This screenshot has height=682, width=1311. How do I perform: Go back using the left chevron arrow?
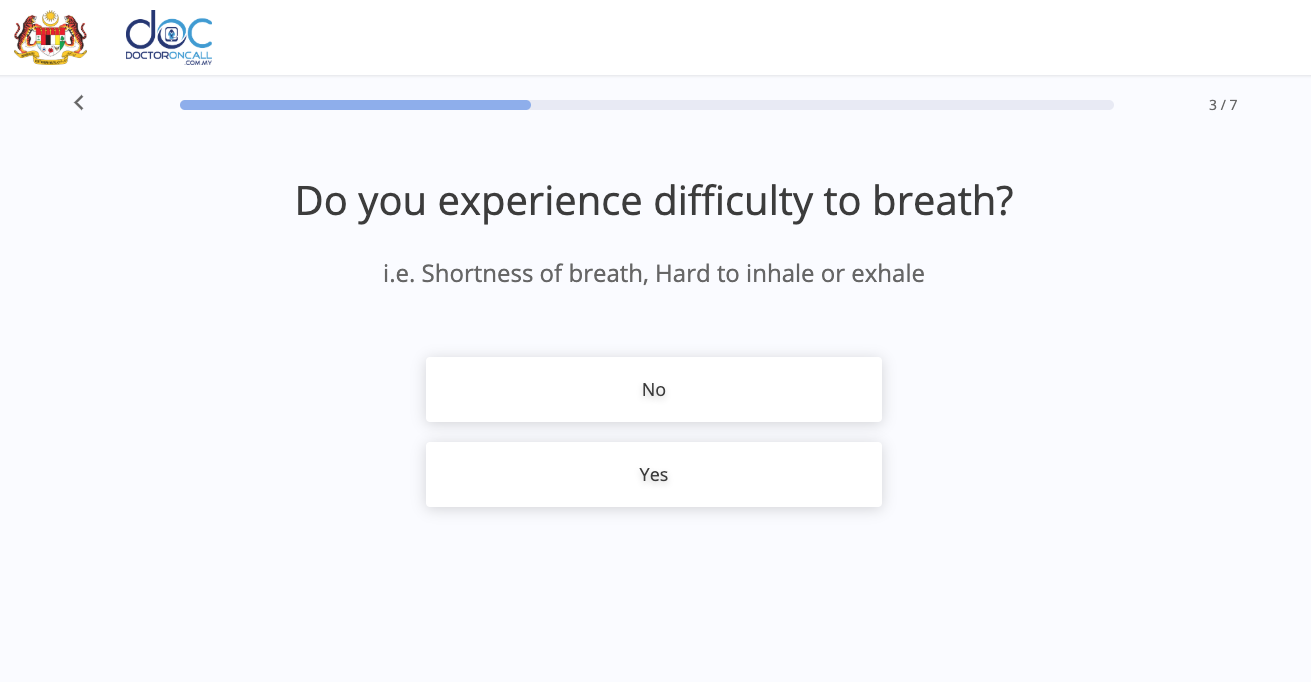79,103
